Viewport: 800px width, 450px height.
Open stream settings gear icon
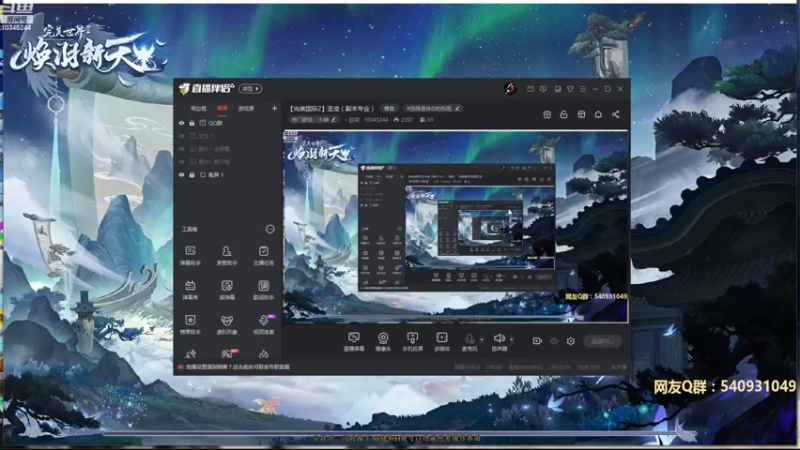570,341
